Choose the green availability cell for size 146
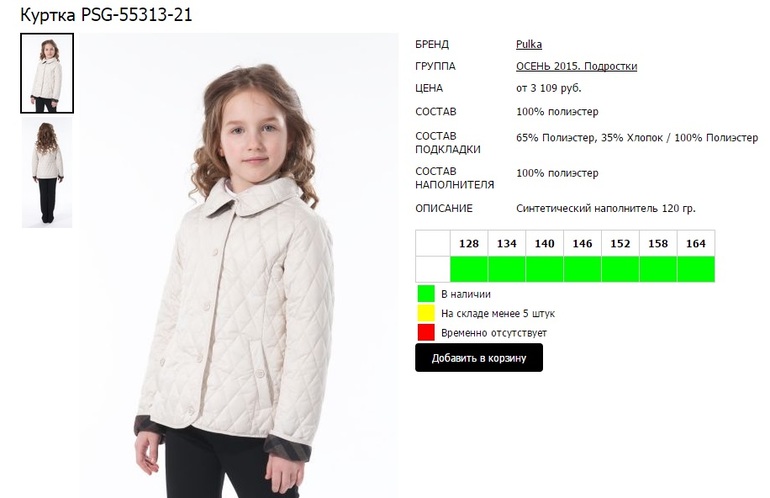This screenshot has width=770, height=498. pyautogui.click(x=582, y=269)
